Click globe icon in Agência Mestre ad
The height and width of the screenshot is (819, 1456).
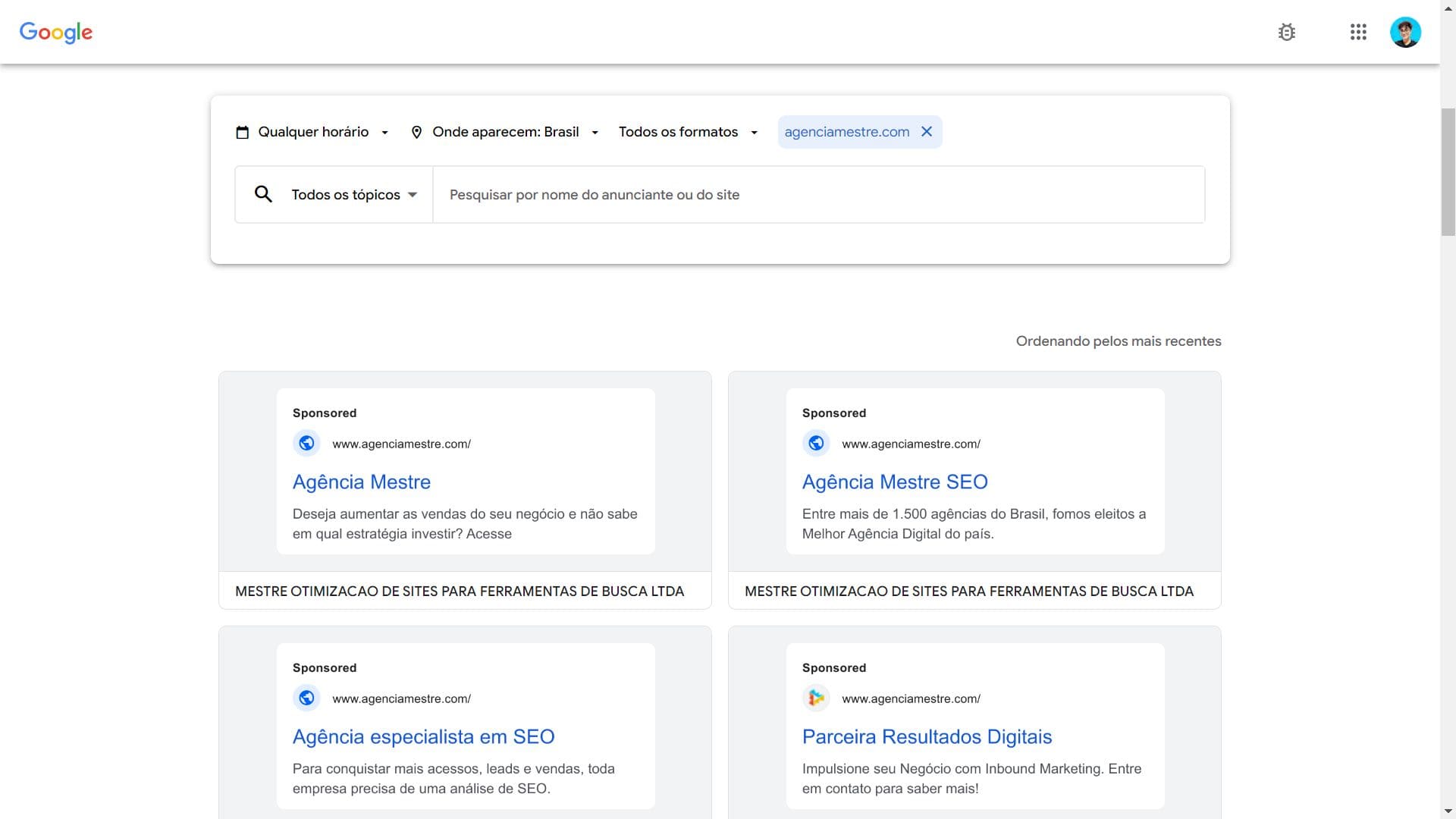306,443
